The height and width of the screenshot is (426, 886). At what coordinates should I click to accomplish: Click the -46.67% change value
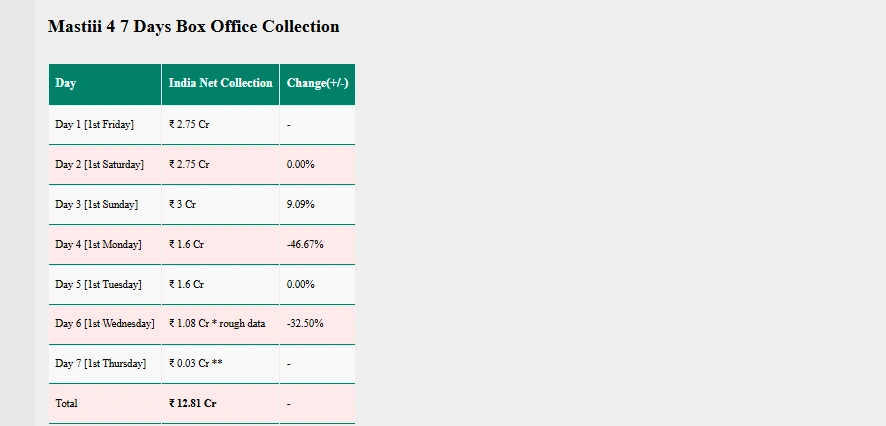pyautogui.click(x=305, y=245)
